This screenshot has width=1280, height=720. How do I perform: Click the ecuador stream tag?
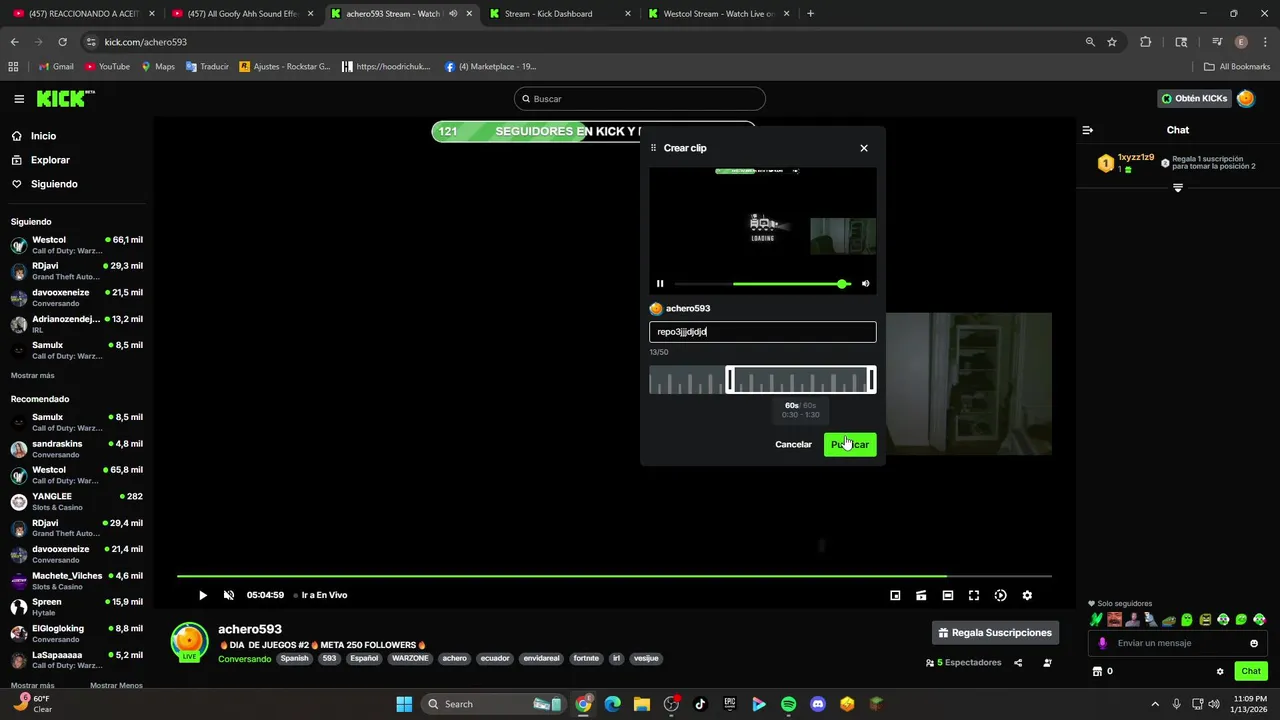tap(494, 659)
